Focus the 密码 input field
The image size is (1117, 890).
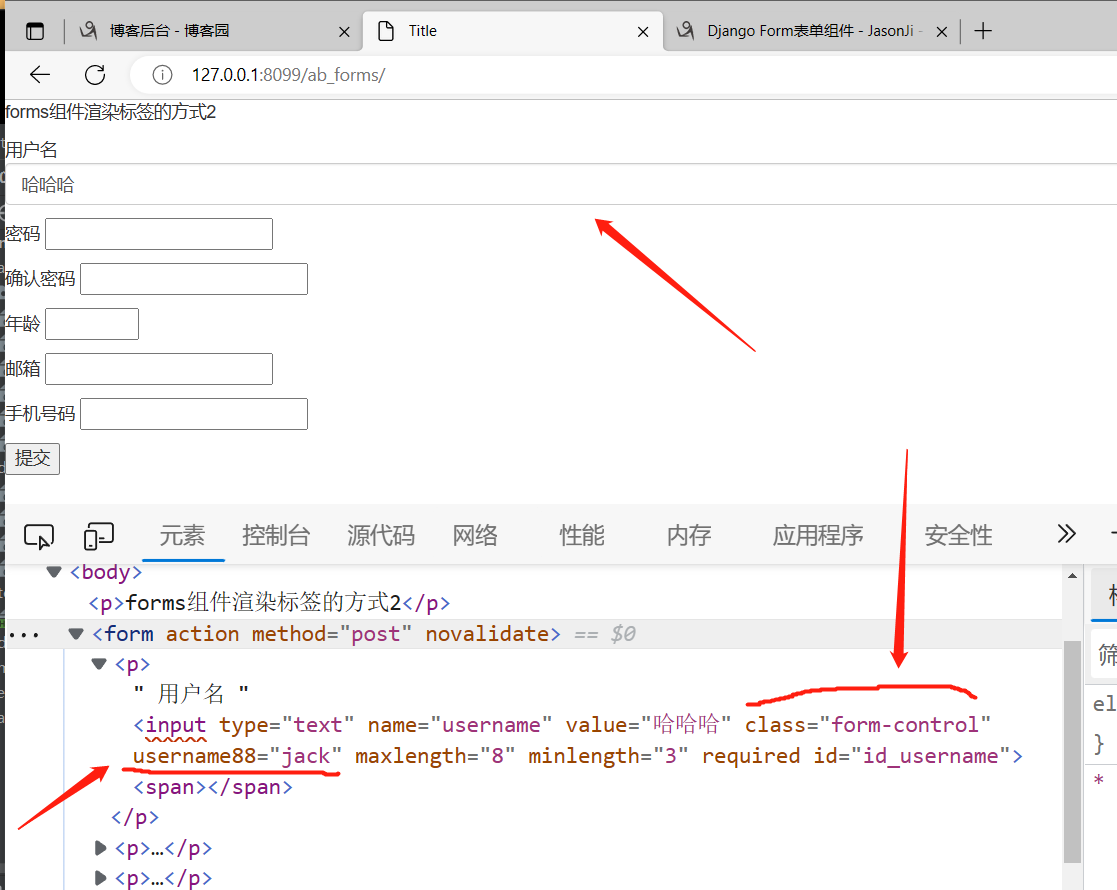pos(159,234)
